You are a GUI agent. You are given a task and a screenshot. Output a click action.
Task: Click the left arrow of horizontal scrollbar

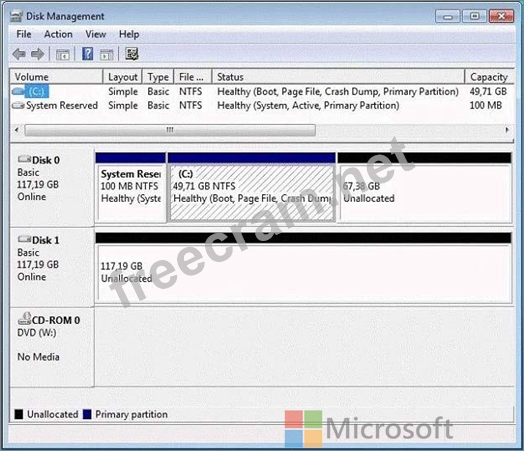click(x=17, y=130)
